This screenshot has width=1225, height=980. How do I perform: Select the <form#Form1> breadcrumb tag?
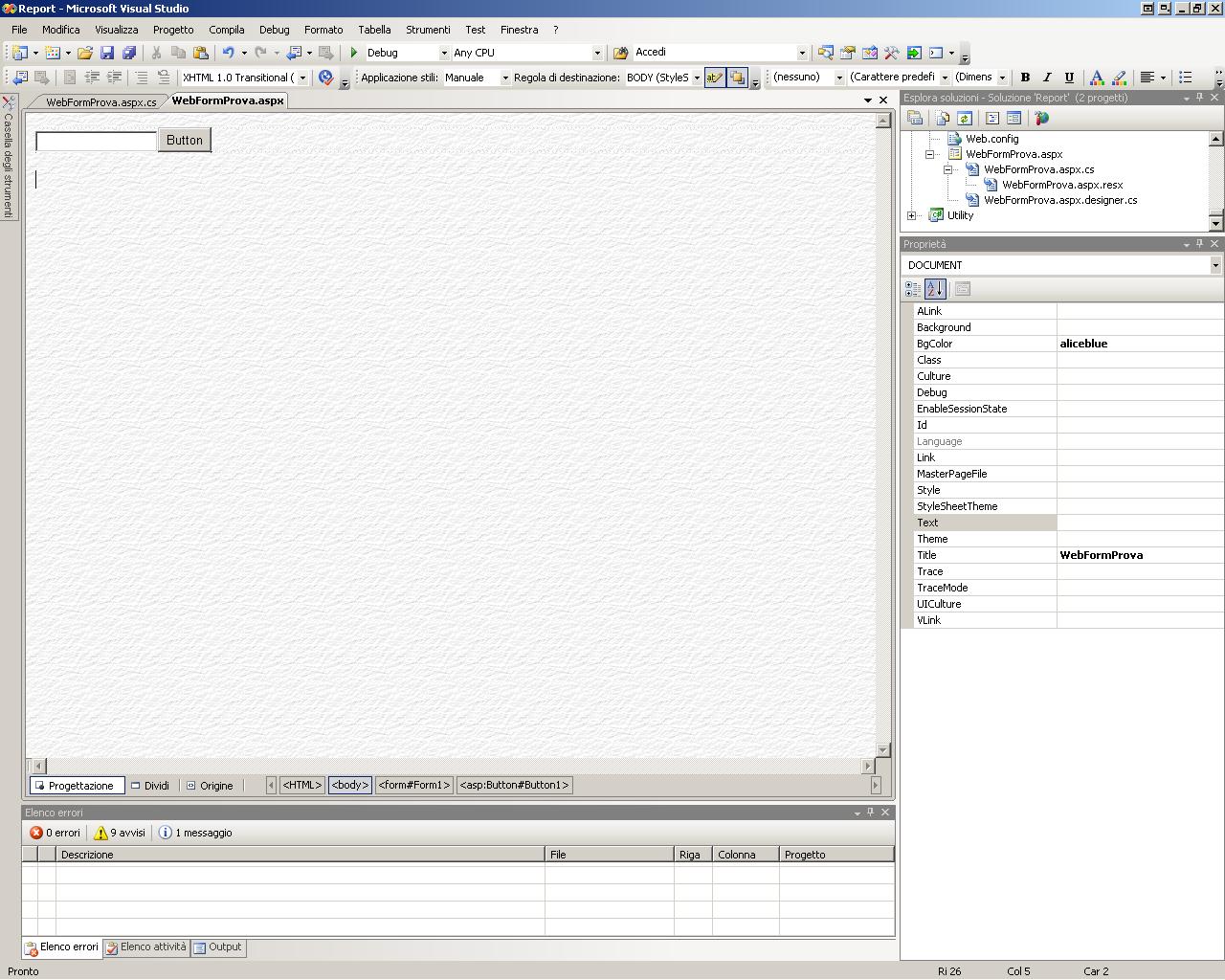(x=414, y=785)
